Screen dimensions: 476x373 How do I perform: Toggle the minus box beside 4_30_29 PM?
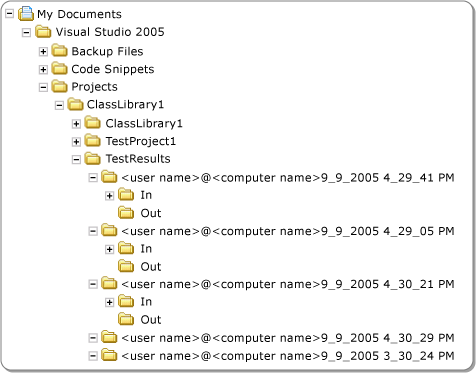point(93,338)
